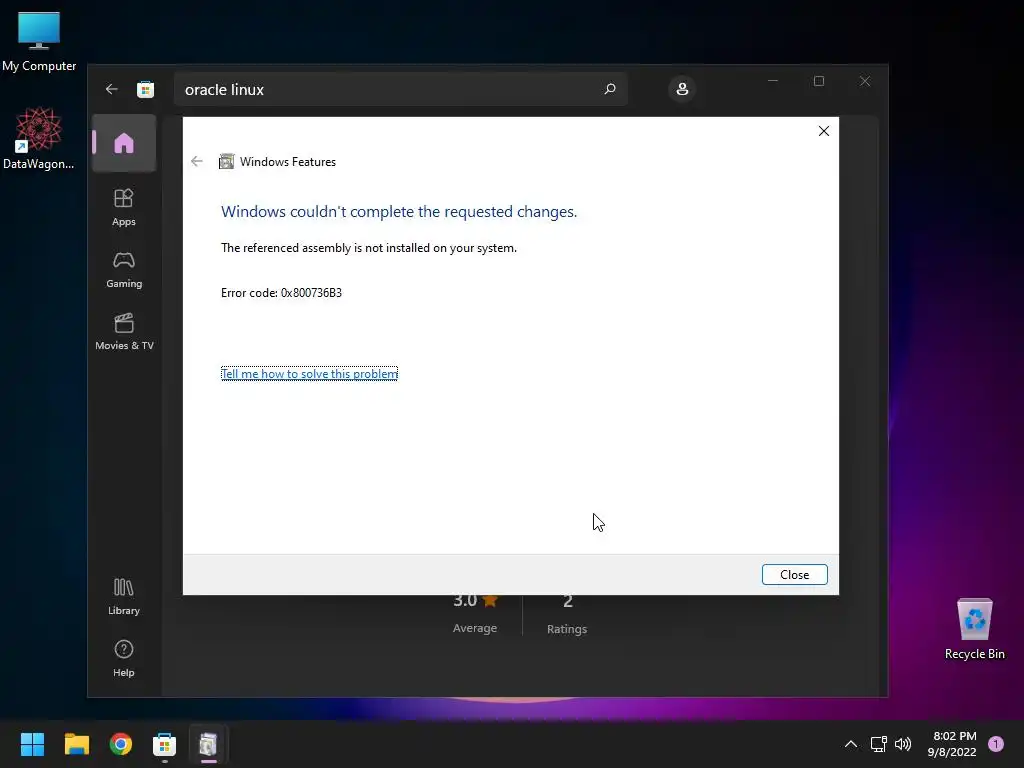Open the Windows Start menu
This screenshot has width=1024, height=768.
point(32,744)
